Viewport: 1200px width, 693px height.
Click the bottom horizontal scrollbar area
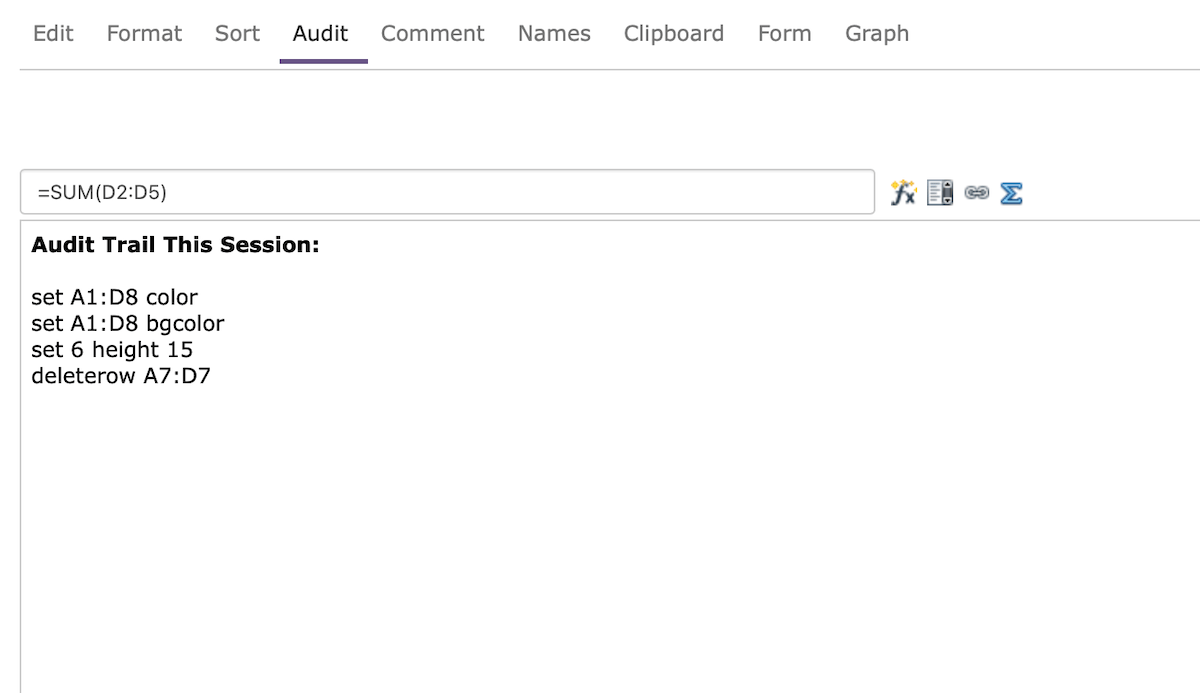pyautogui.click(x=600, y=688)
